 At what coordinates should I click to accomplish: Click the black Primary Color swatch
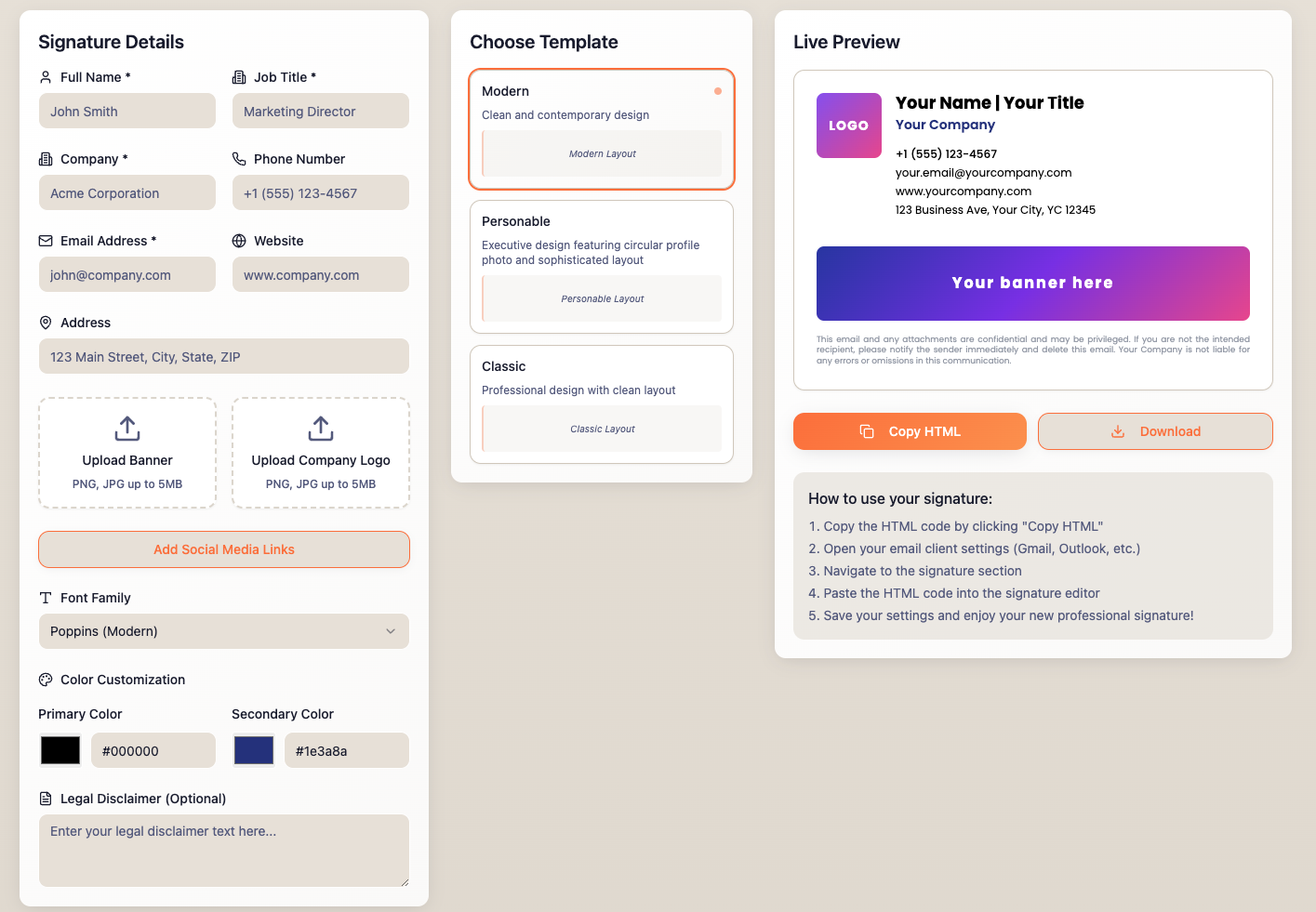pos(60,750)
